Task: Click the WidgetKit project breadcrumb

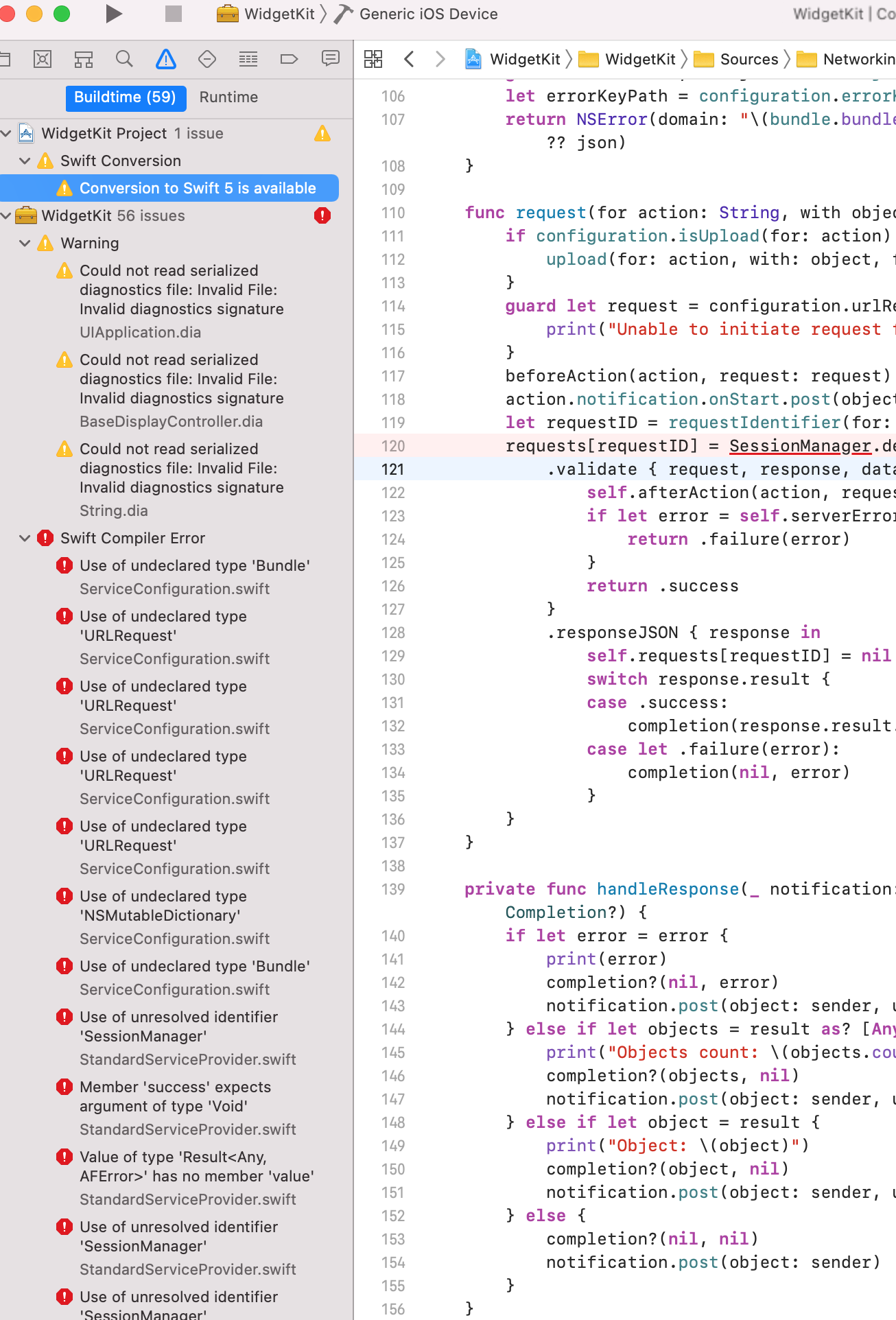Action: (x=513, y=59)
